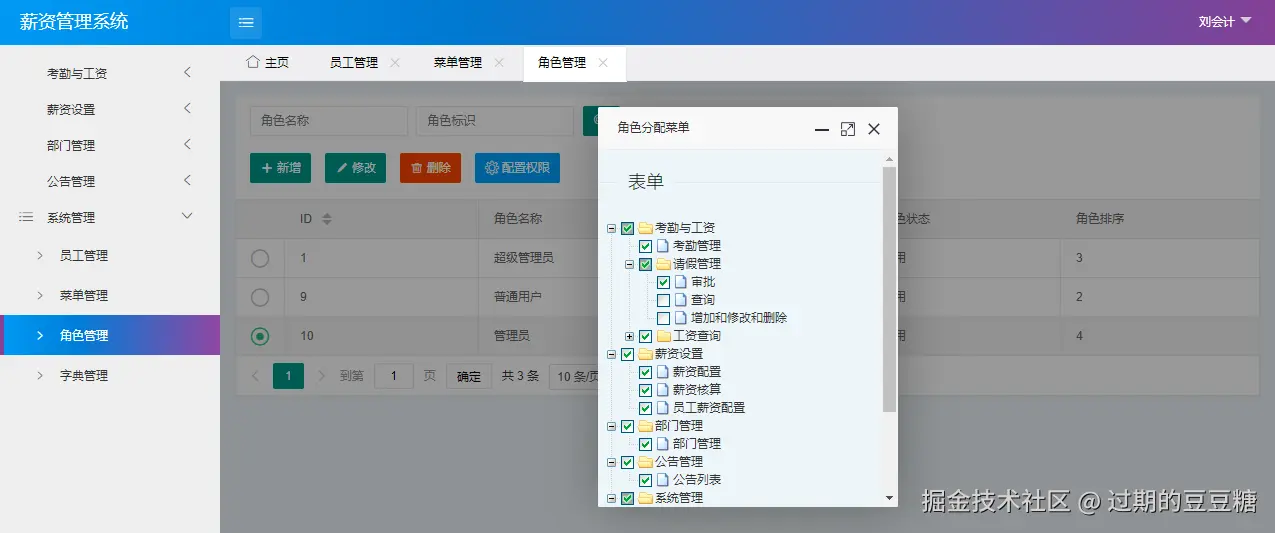Viewport: 1275px width, 533px height.
Task: Toggle the hamburger sidebar collapse icon
Action: [x=246, y=22]
